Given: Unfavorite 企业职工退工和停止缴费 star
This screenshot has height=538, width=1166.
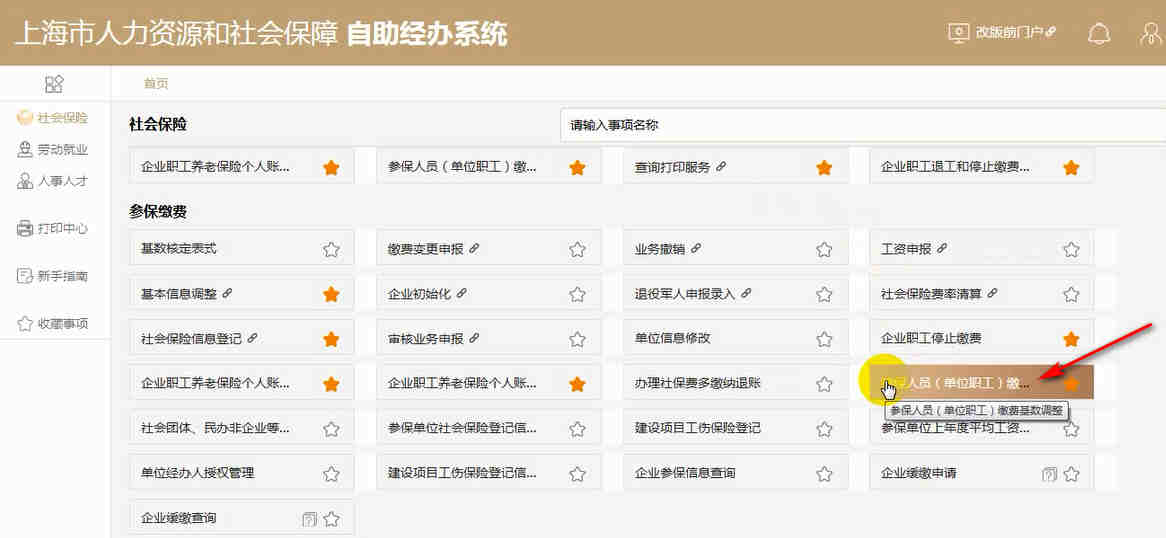Looking at the screenshot, I should click(1071, 168).
